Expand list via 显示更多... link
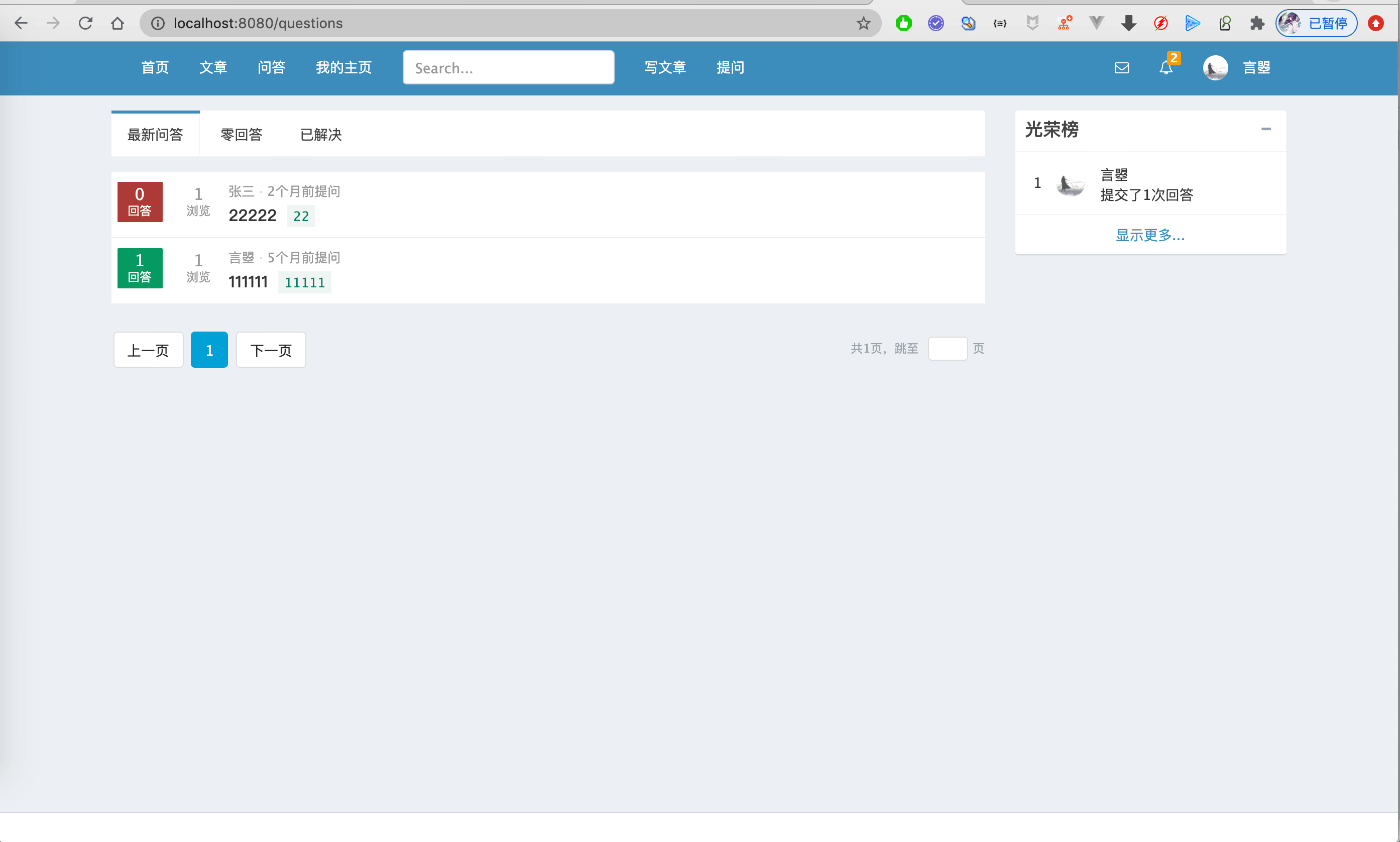Image resolution: width=1400 pixels, height=842 pixels. coord(1150,235)
